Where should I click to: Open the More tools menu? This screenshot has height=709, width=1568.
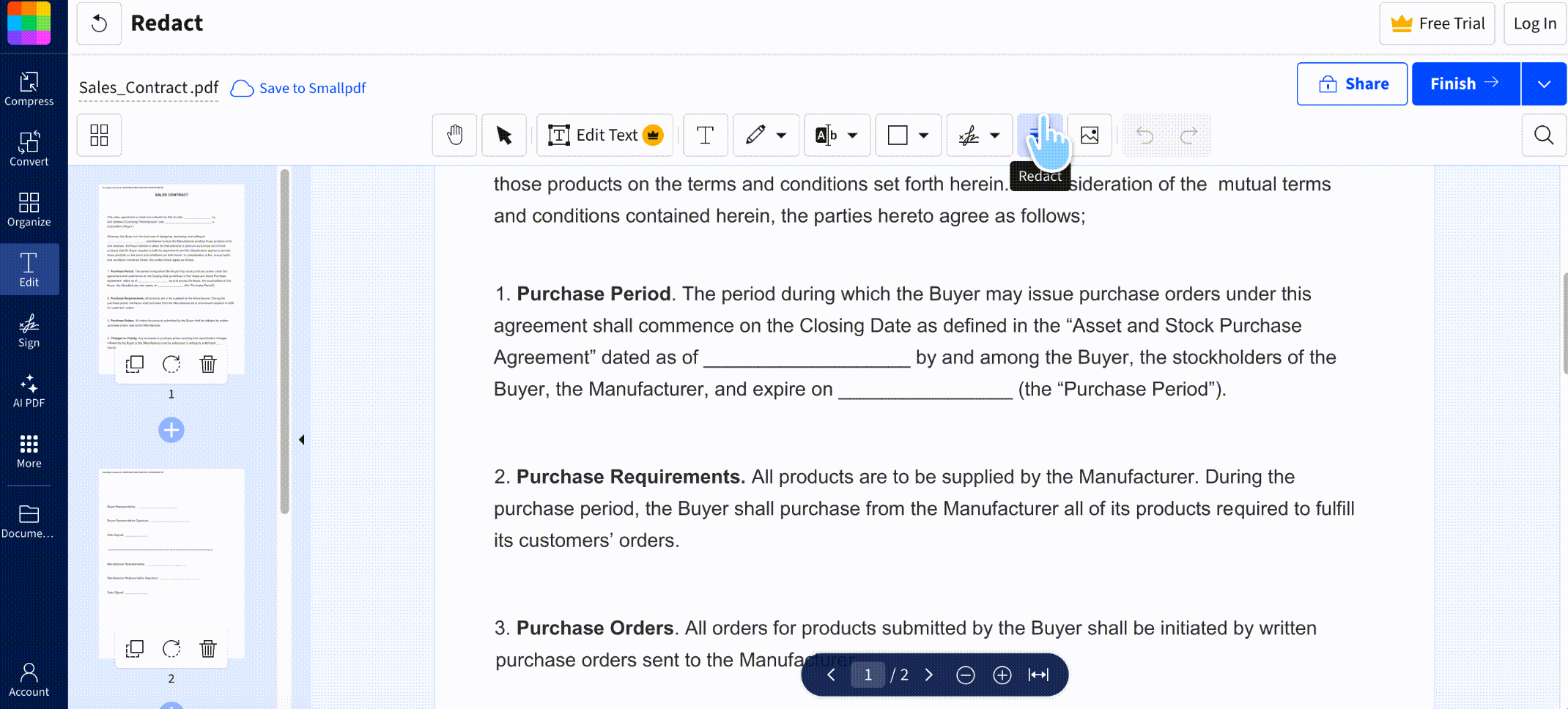(x=29, y=451)
